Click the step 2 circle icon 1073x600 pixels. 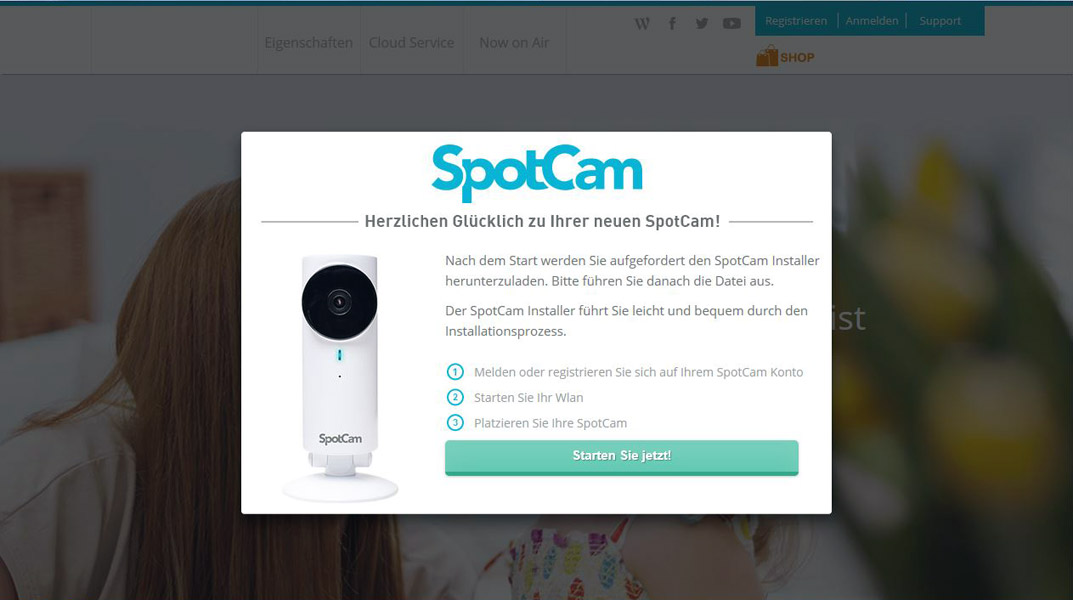tap(455, 397)
